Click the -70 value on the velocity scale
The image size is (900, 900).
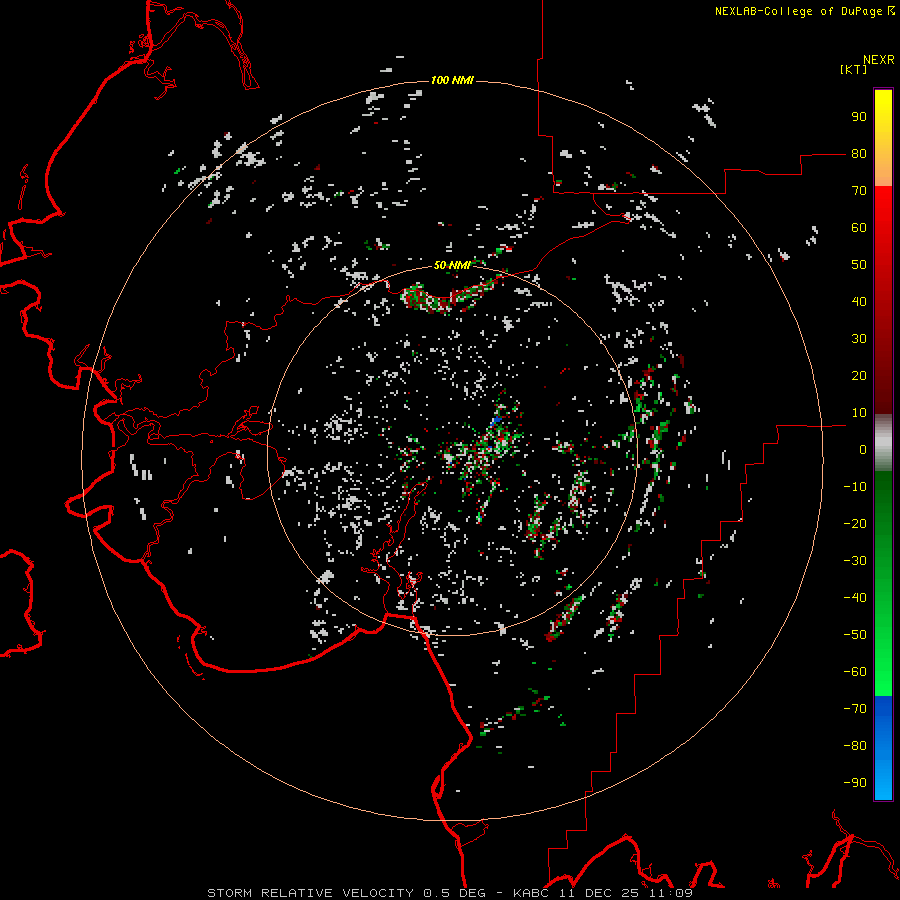(855, 709)
